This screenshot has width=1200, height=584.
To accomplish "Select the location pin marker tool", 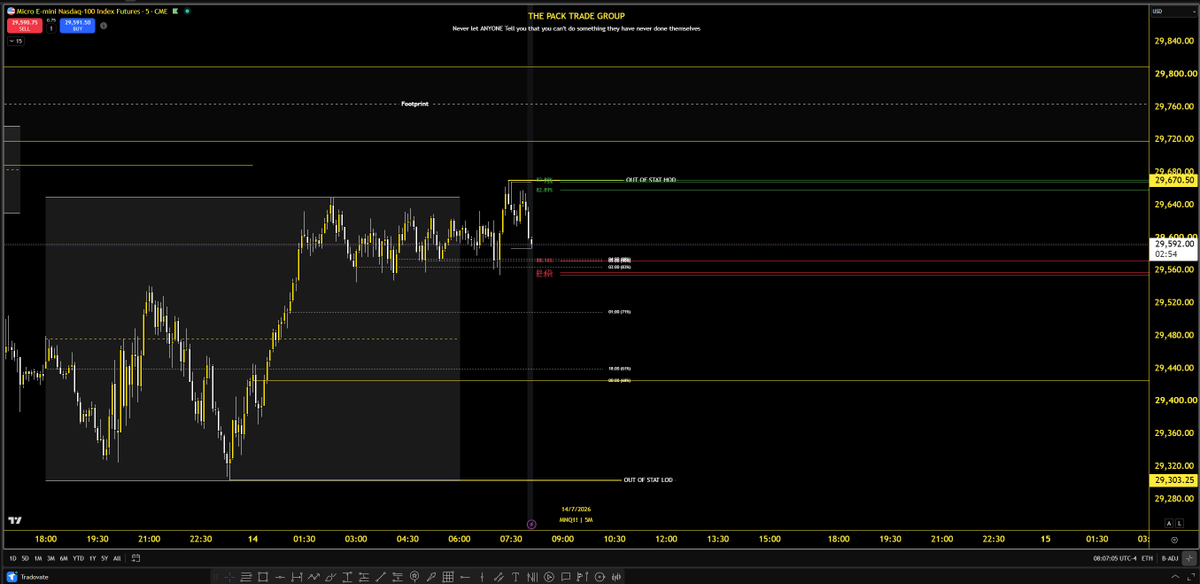I will click(414, 577).
